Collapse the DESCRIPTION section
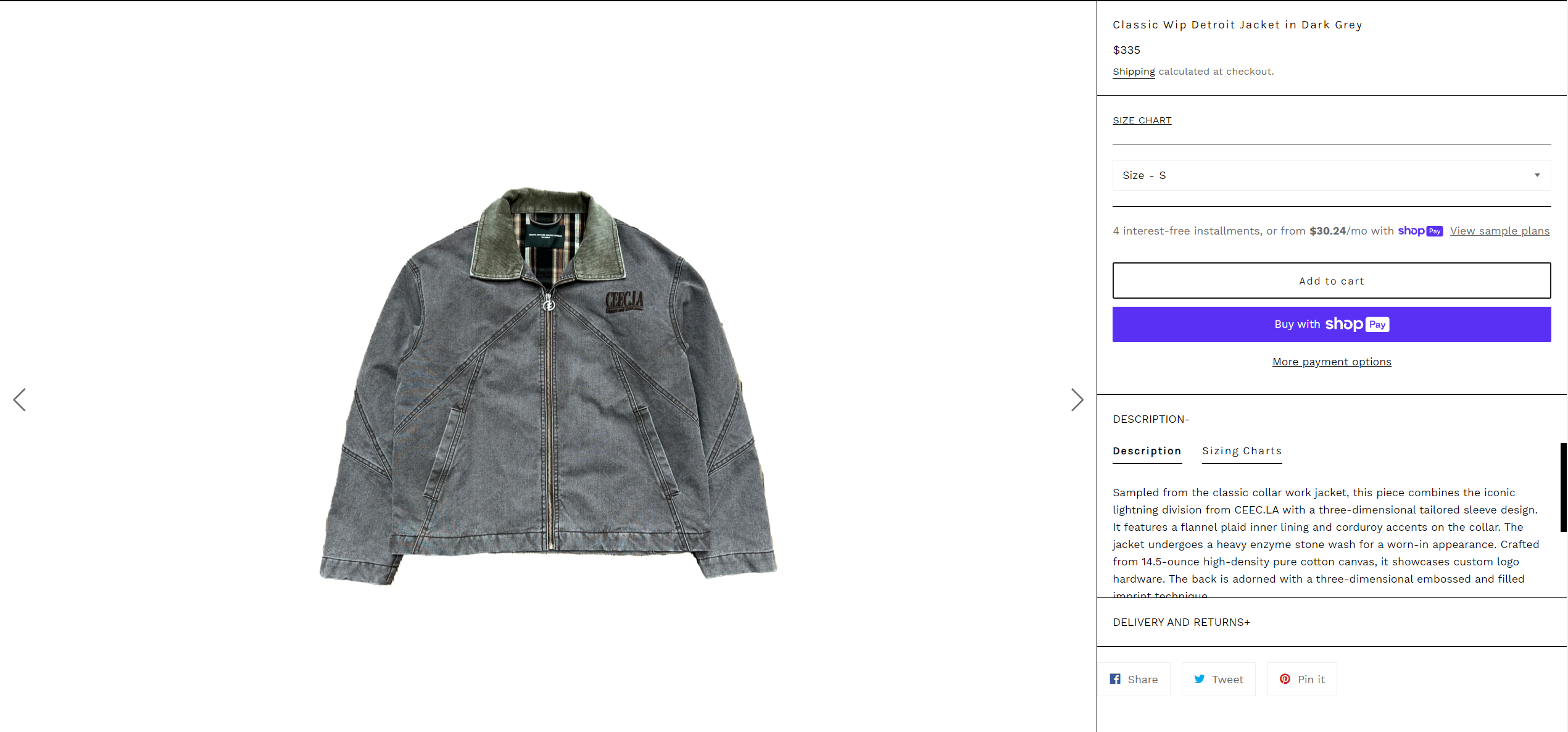This screenshot has height=732, width=1568. [1151, 419]
